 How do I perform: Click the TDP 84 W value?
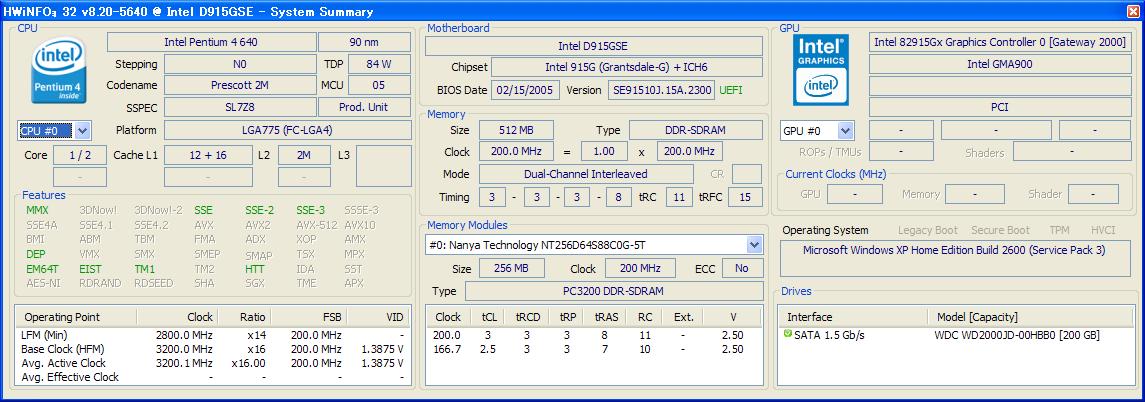[378, 64]
